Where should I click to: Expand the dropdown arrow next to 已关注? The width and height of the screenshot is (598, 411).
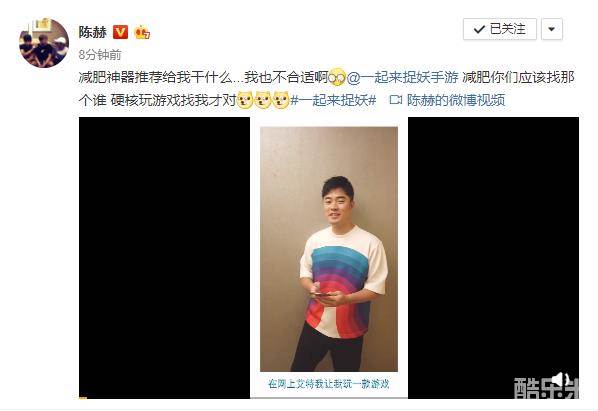tap(551, 29)
